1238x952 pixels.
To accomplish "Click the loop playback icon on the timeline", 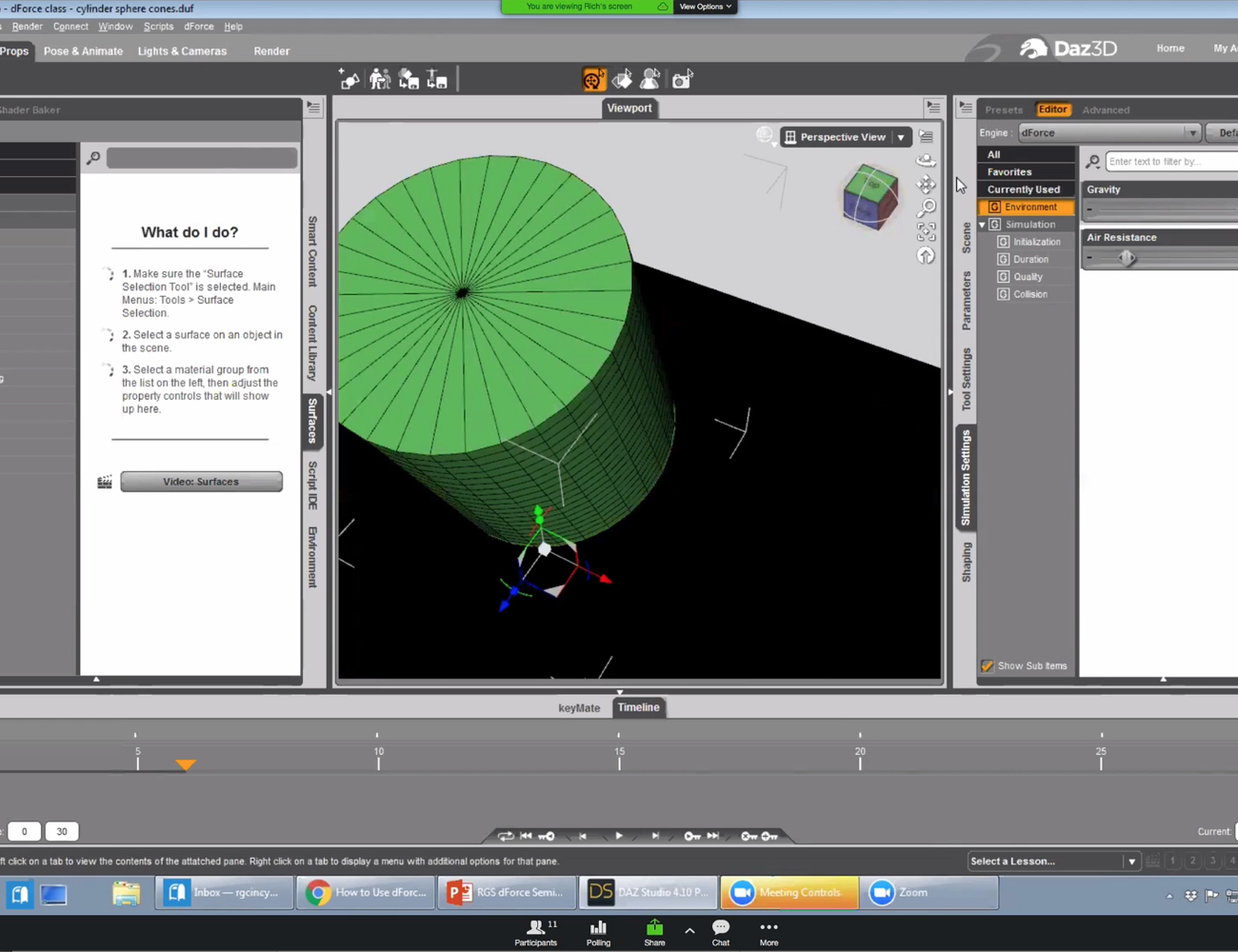I will pos(506,835).
